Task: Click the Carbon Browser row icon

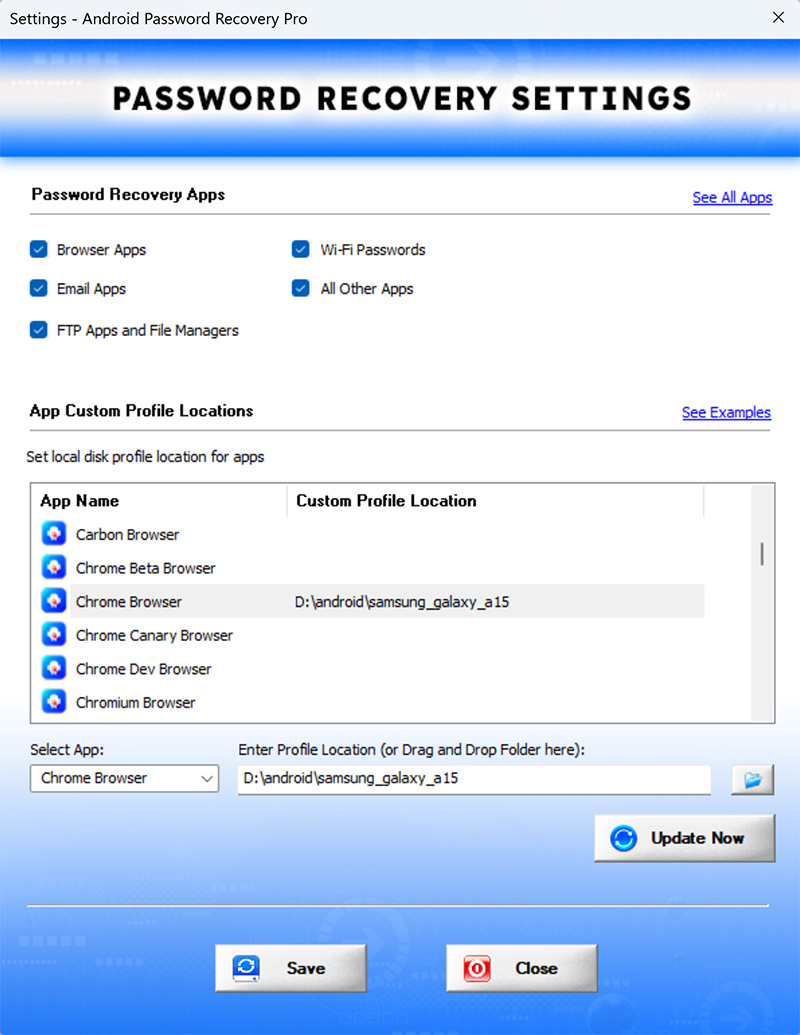Action: coord(53,533)
